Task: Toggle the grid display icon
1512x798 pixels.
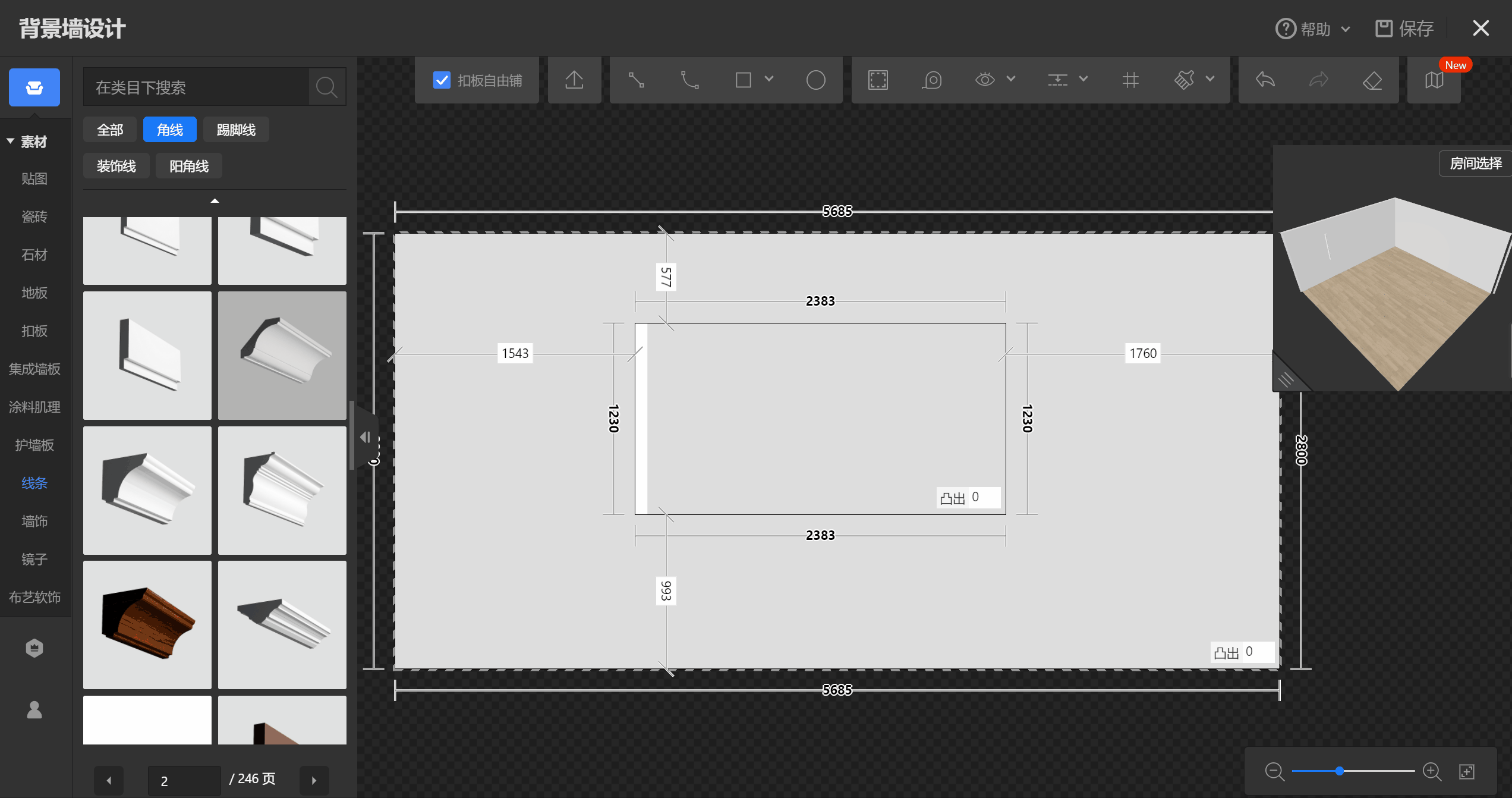Action: coord(1130,80)
